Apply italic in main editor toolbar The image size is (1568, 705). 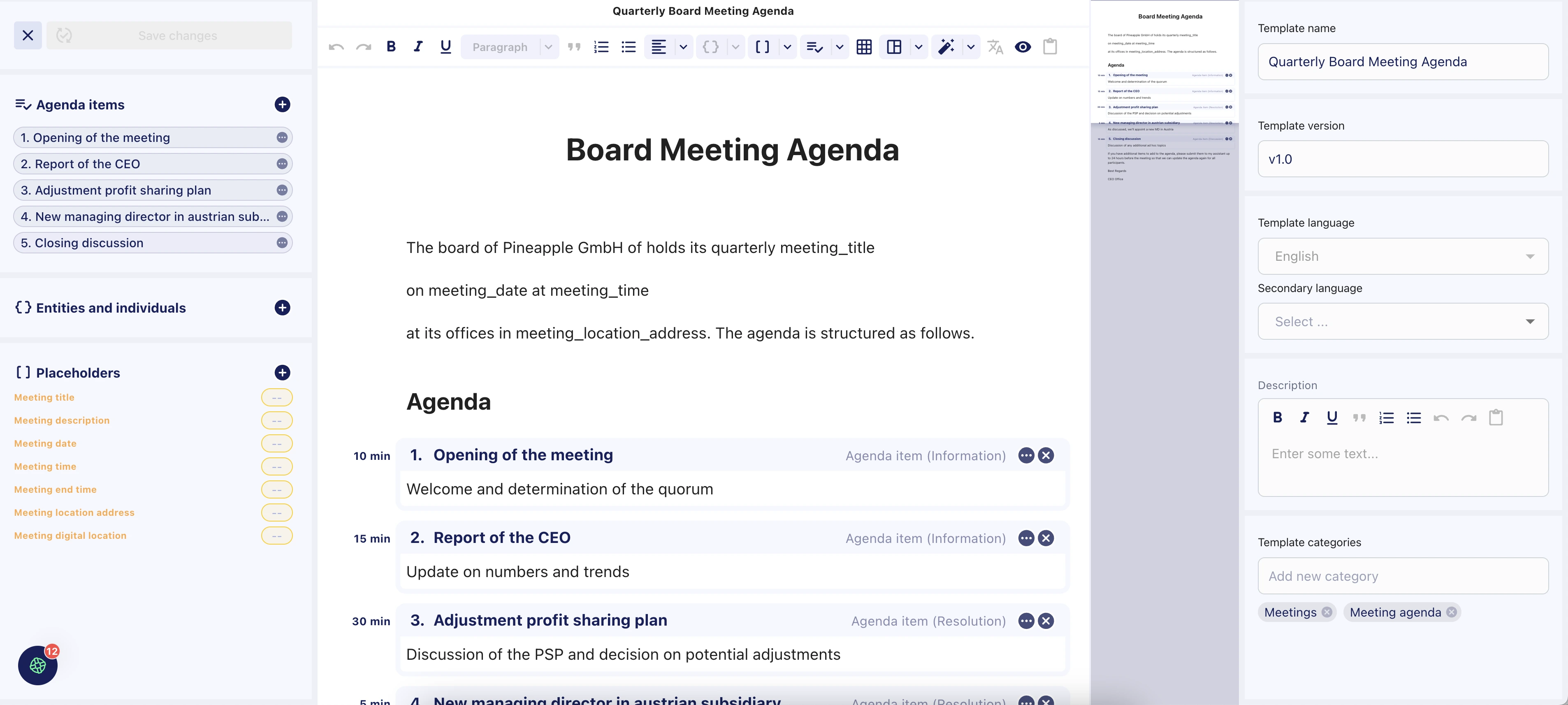[418, 47]
